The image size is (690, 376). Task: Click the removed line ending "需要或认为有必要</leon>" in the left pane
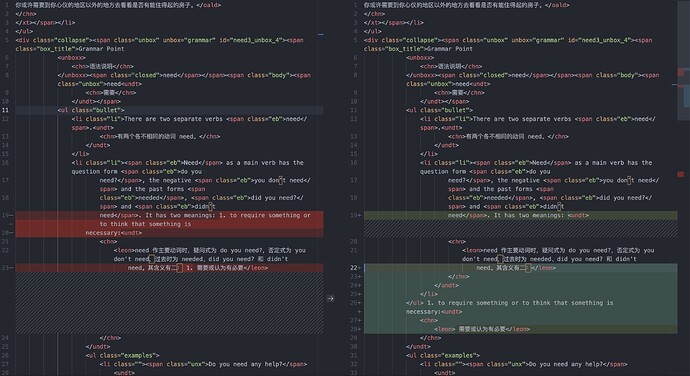[198, 268]
